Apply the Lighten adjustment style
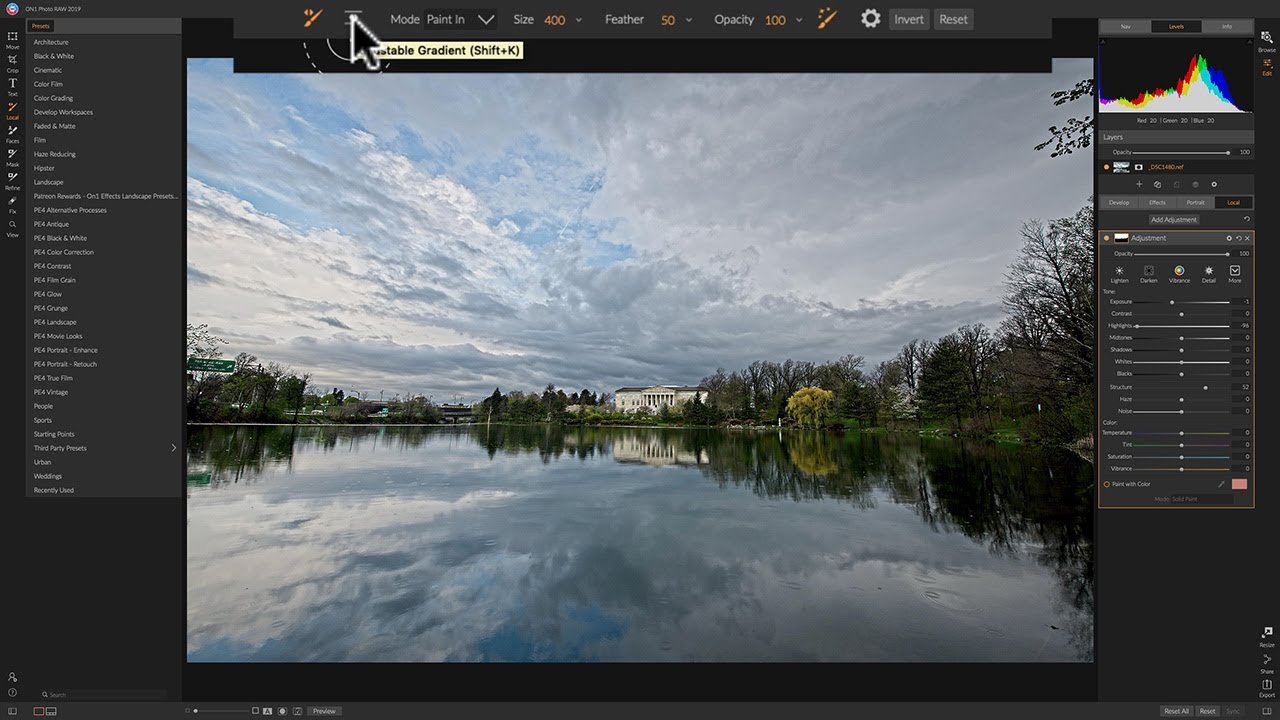Viewport: 1280px width, 720px height. tap(1119, 273)
